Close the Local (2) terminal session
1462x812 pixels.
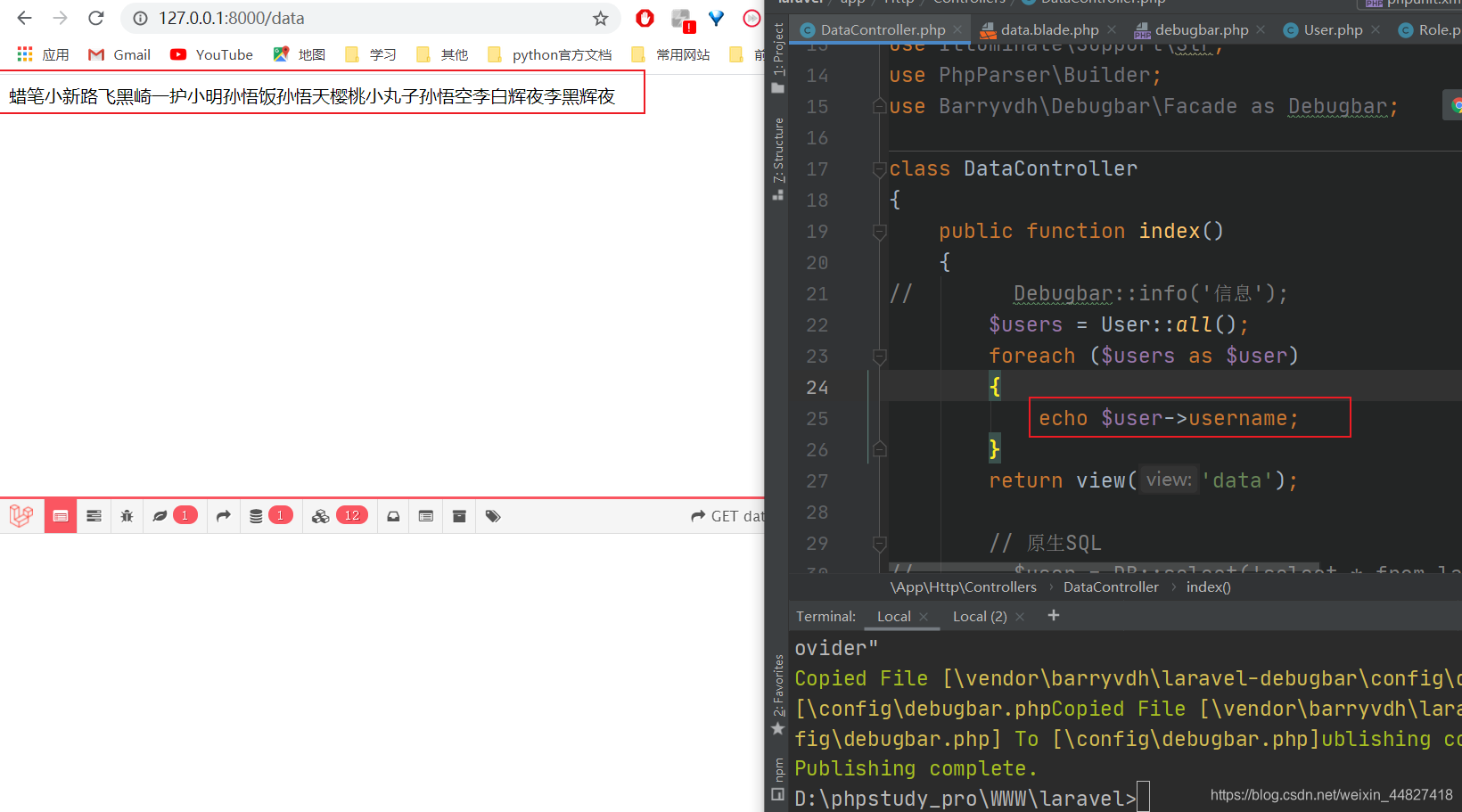click(1020, 617)
